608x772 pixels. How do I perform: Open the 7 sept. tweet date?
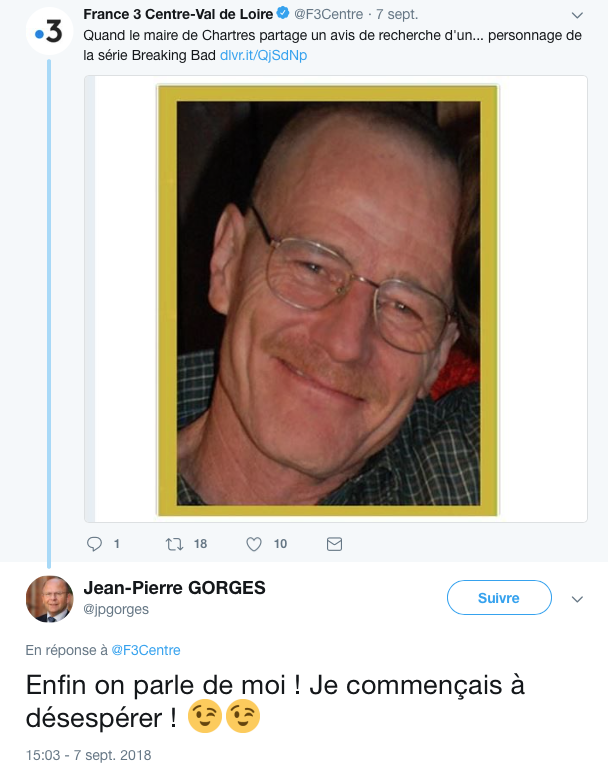pyautogui.click(x=397, y=14)
